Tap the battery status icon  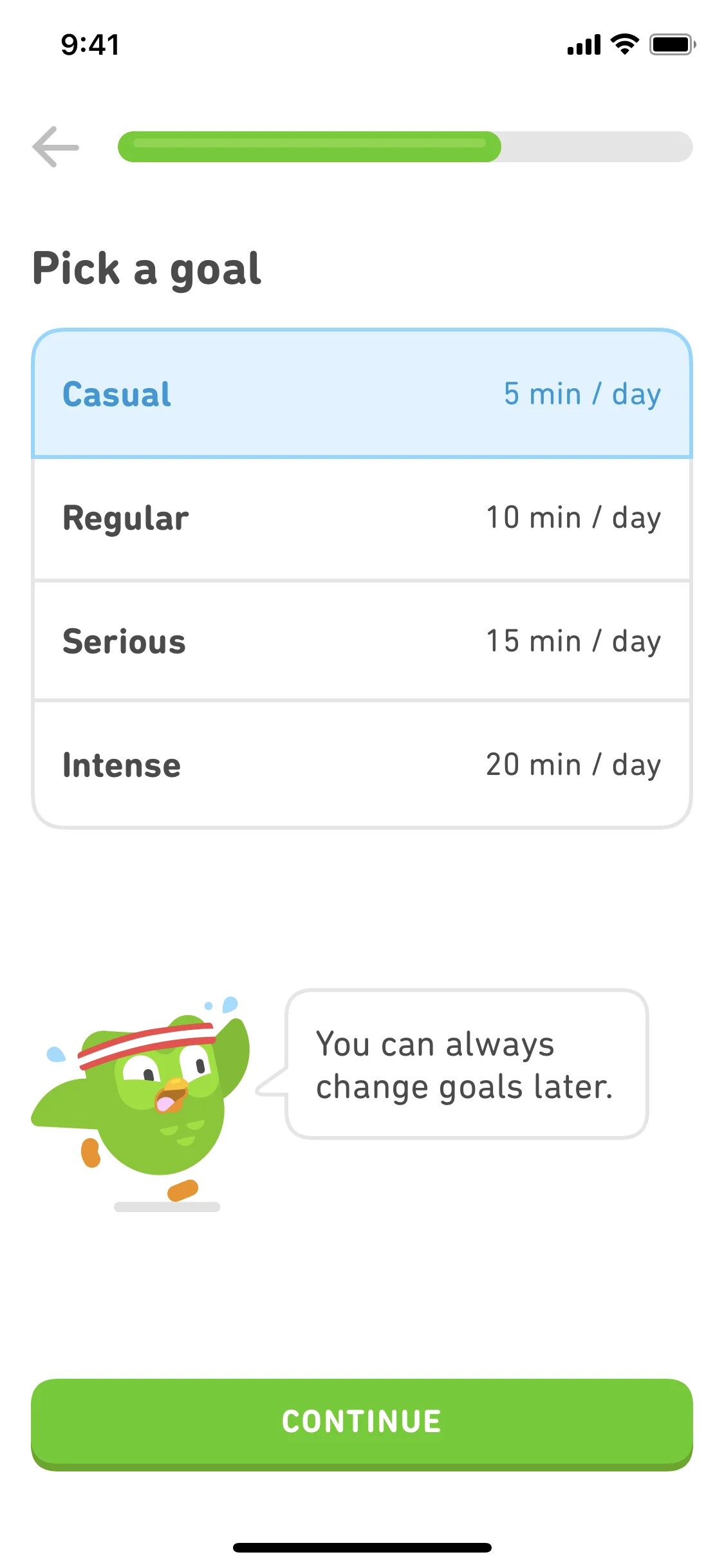click(x=672, y=44)
